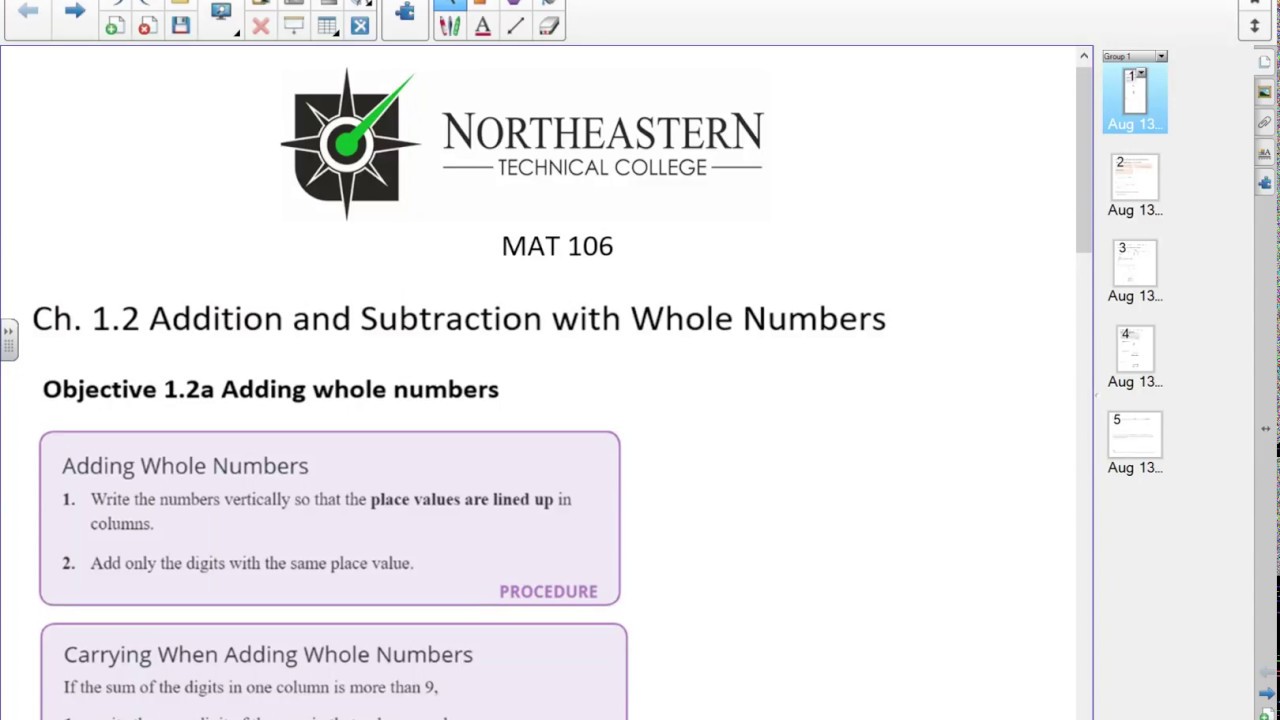Delete current page icon

147,27
